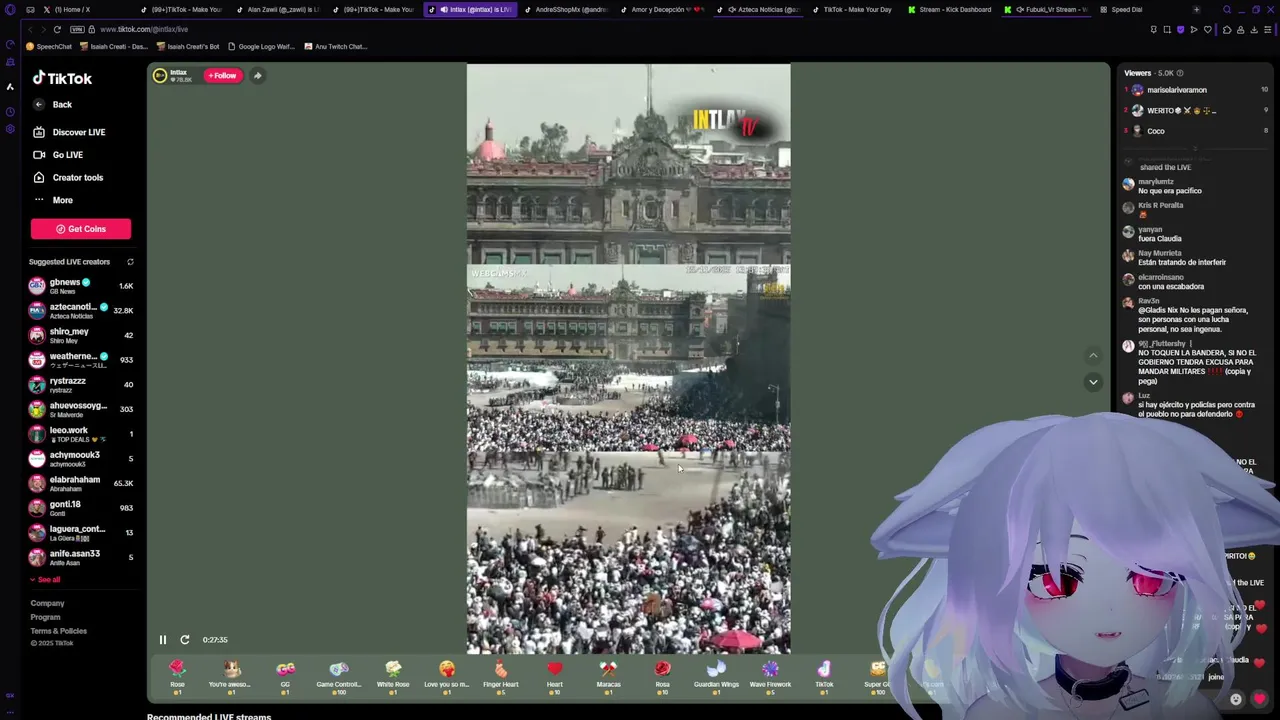Viewport: 1280px width, 720px height.
Task: Open the rystrazzz suggested creator
Action: pos(81,385)
